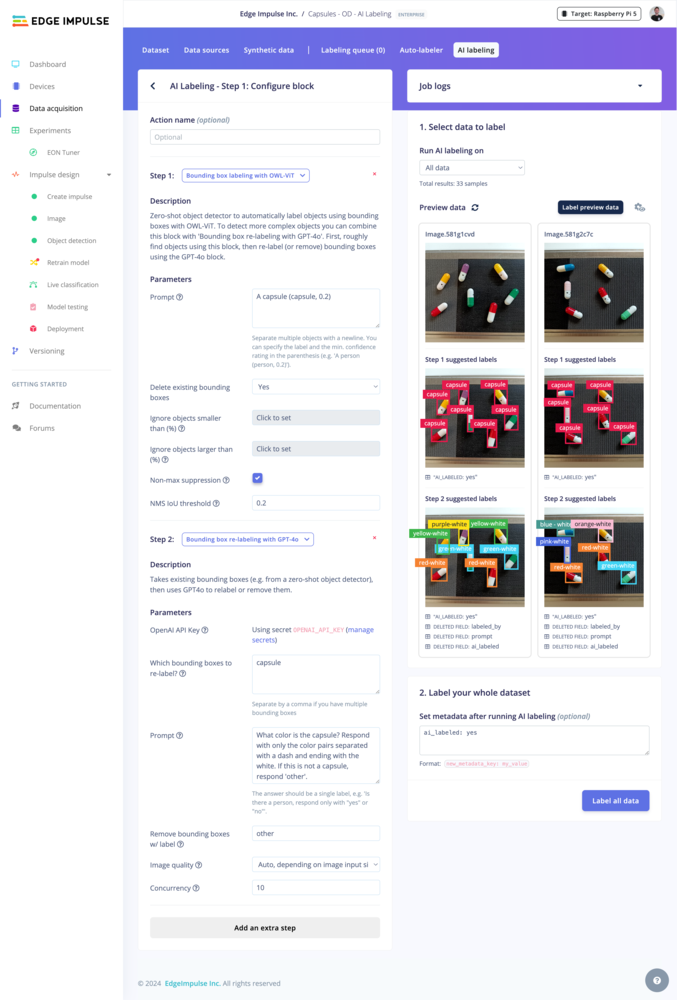Click the Label preview data button
The width and height of the screenshot is (677, 1000).
coord(590,207)
